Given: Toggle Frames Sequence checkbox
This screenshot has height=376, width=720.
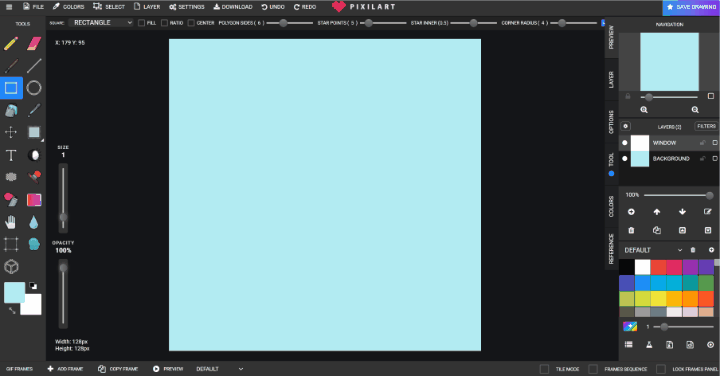Looking at the screenshot, I should (x=593, y=369).
